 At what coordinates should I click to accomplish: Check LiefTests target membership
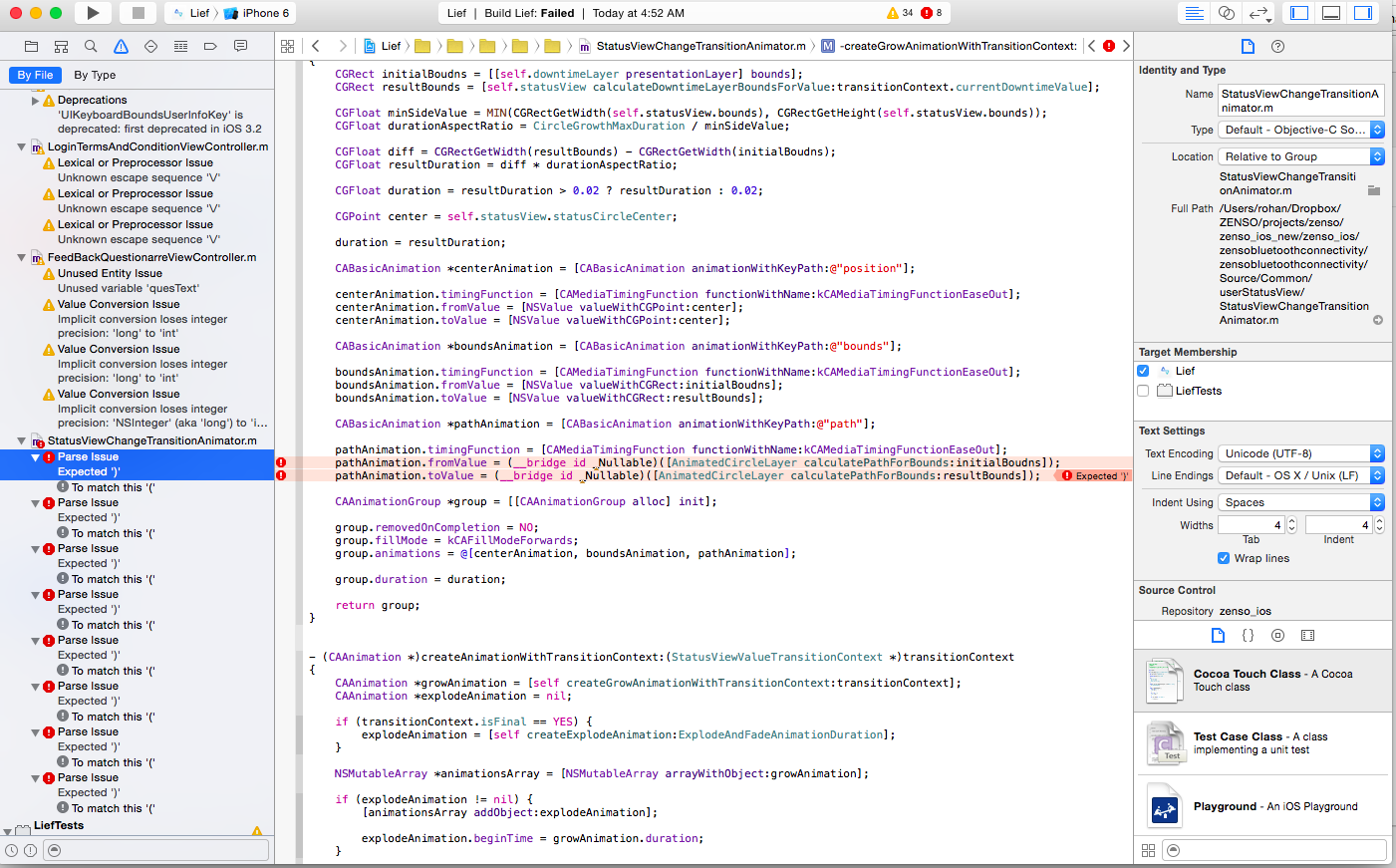(x=1143, y=391)
